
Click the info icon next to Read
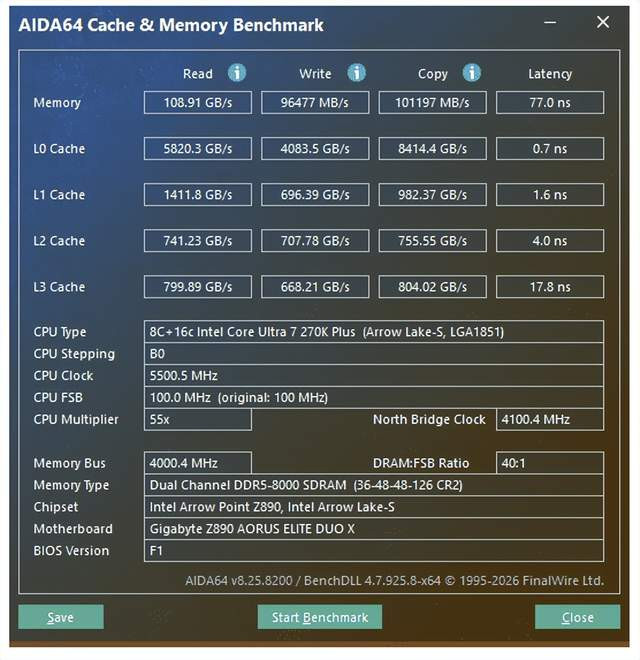pos(237,73)
